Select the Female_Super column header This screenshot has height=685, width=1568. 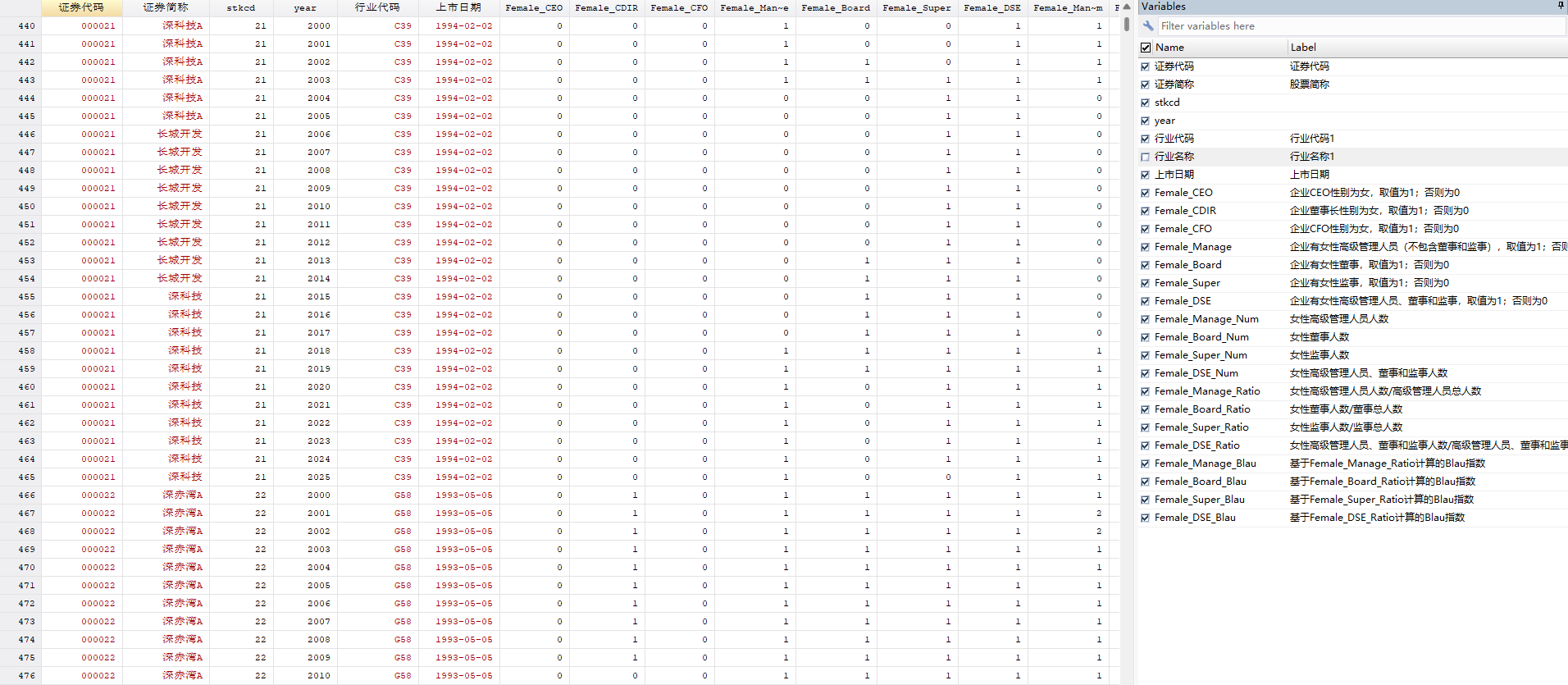pos(917,7)
